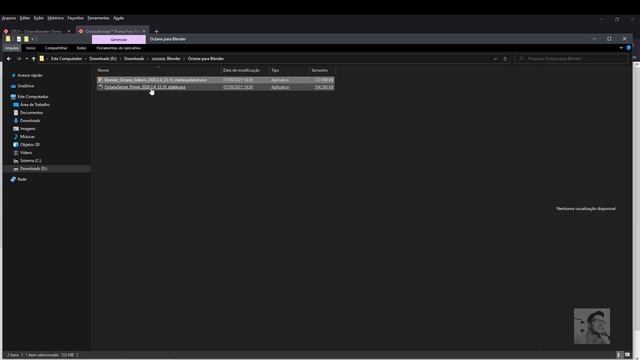
Task: Click the Properties quick access toolbar icon
Action: [x=19, y=39]
